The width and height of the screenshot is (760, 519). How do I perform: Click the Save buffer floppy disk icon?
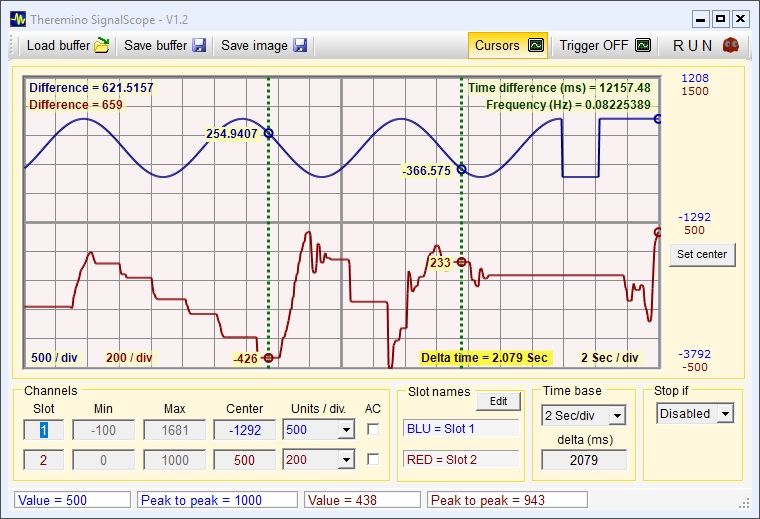199,45
